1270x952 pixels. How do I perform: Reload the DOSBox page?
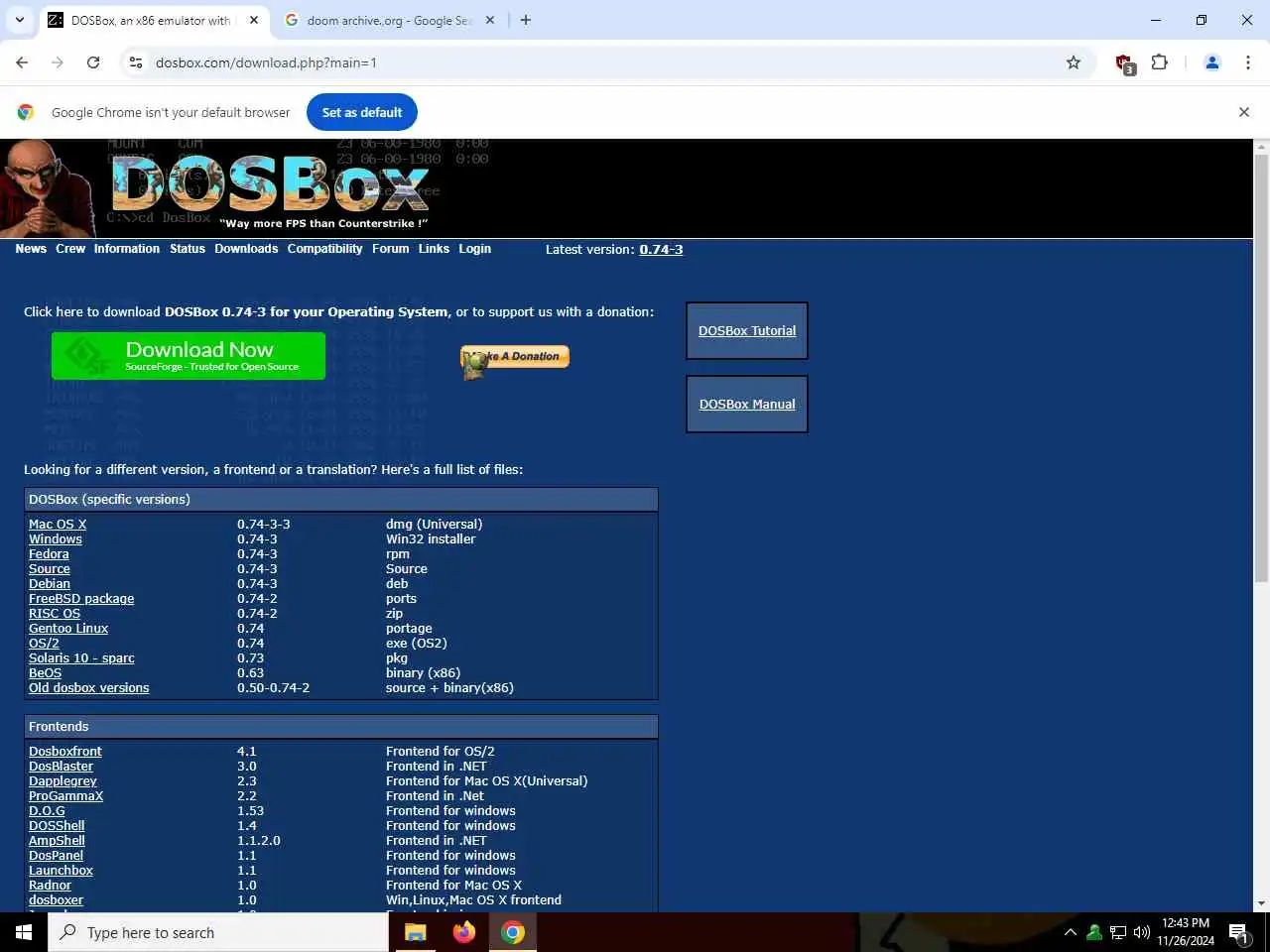tap(93, 62)
